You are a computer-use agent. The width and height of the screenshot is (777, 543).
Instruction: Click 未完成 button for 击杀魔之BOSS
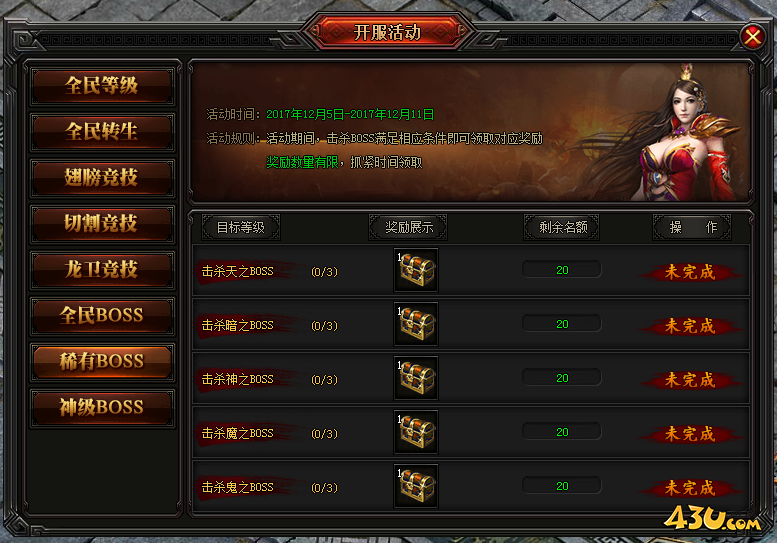tap(690, 434)
